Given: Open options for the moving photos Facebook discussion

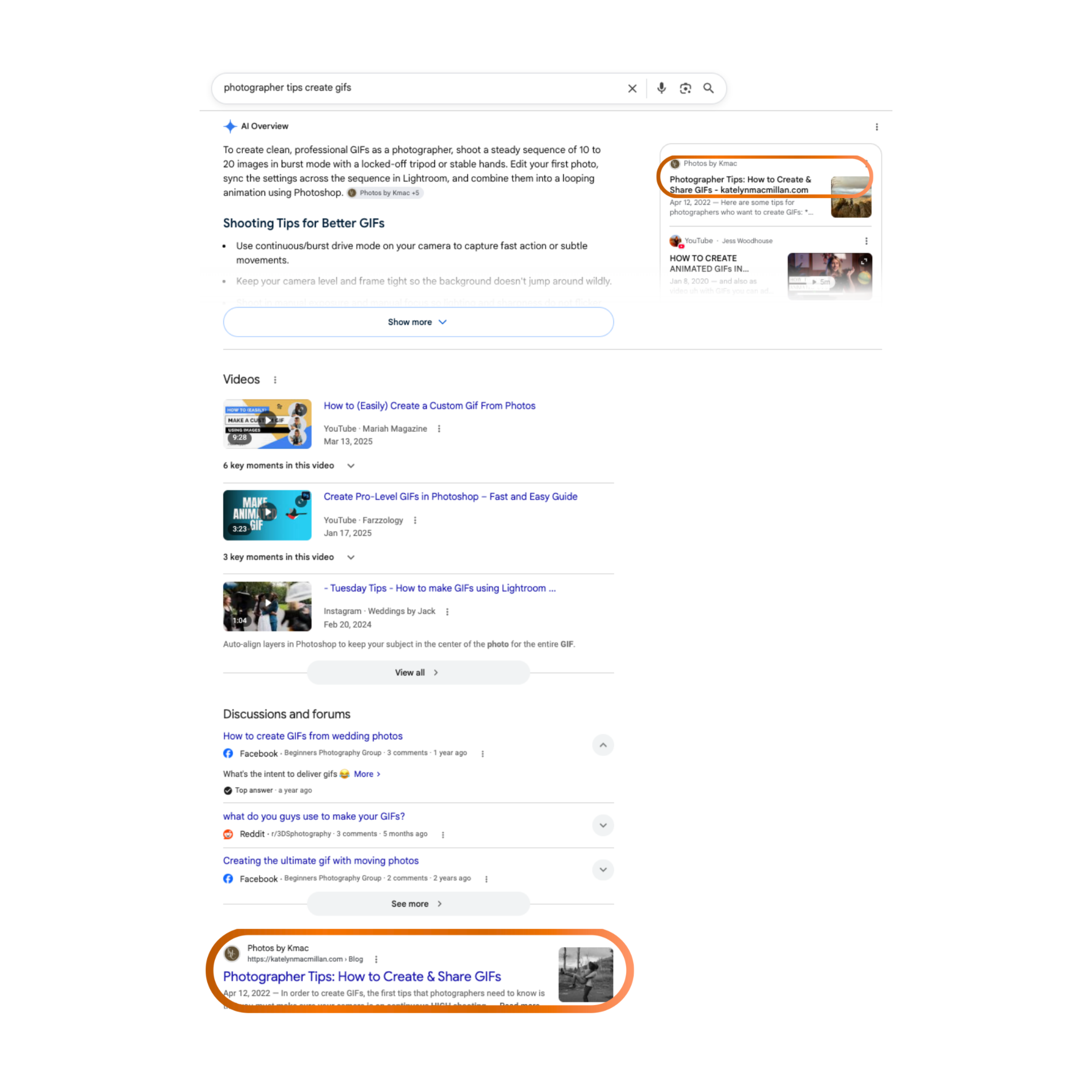Looking at the screenshot, I should [x=486, y=879].
